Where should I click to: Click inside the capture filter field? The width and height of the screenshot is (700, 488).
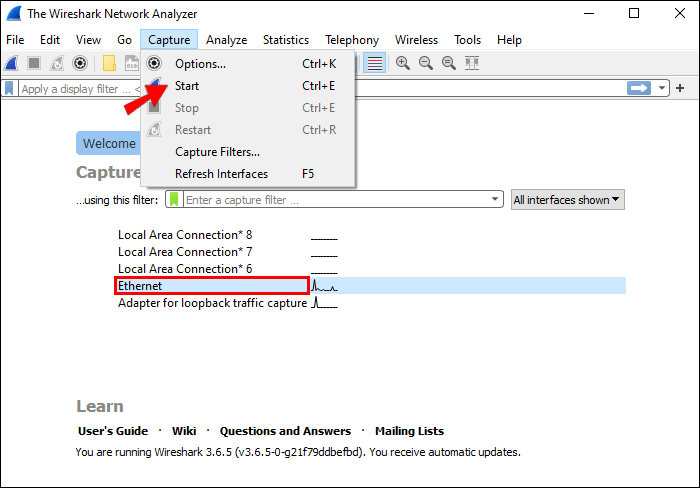pyautogui.click(x=335, y=200)
